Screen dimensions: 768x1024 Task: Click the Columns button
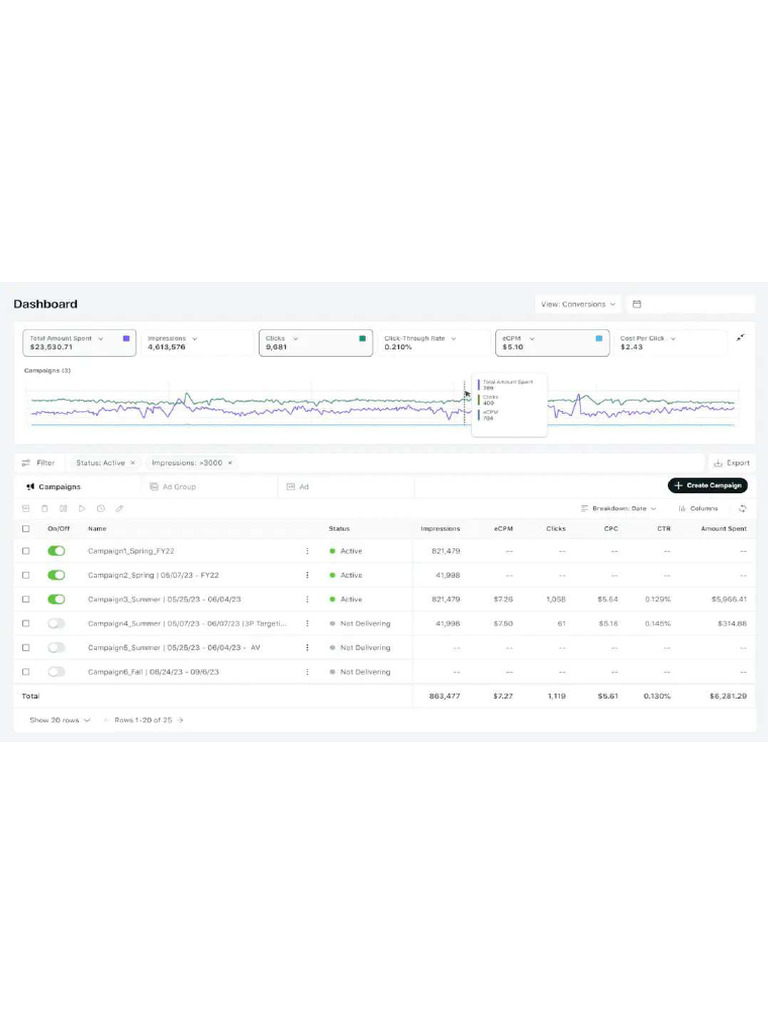698,508
